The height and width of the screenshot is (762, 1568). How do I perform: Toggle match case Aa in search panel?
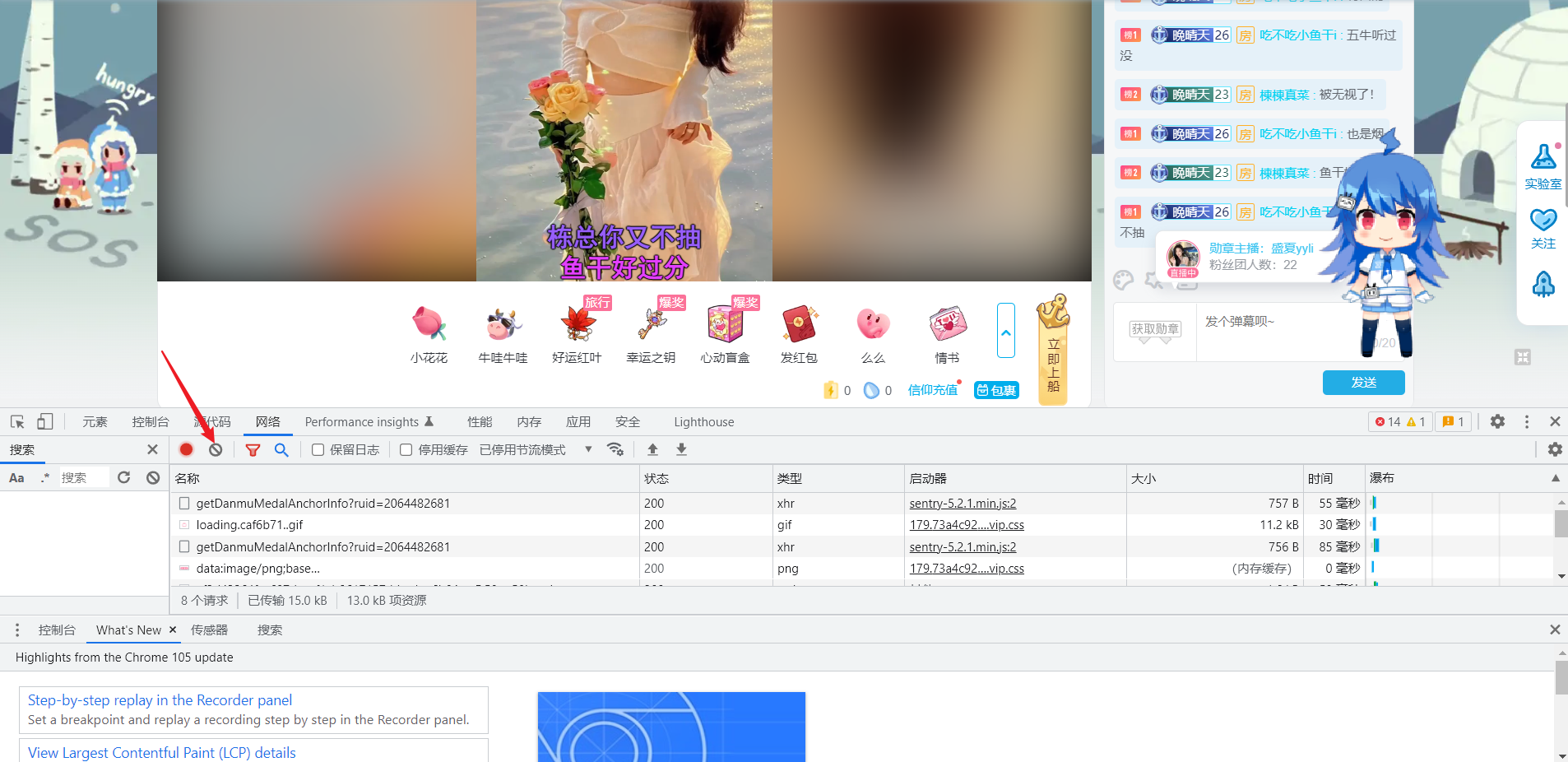pos(16,477)
